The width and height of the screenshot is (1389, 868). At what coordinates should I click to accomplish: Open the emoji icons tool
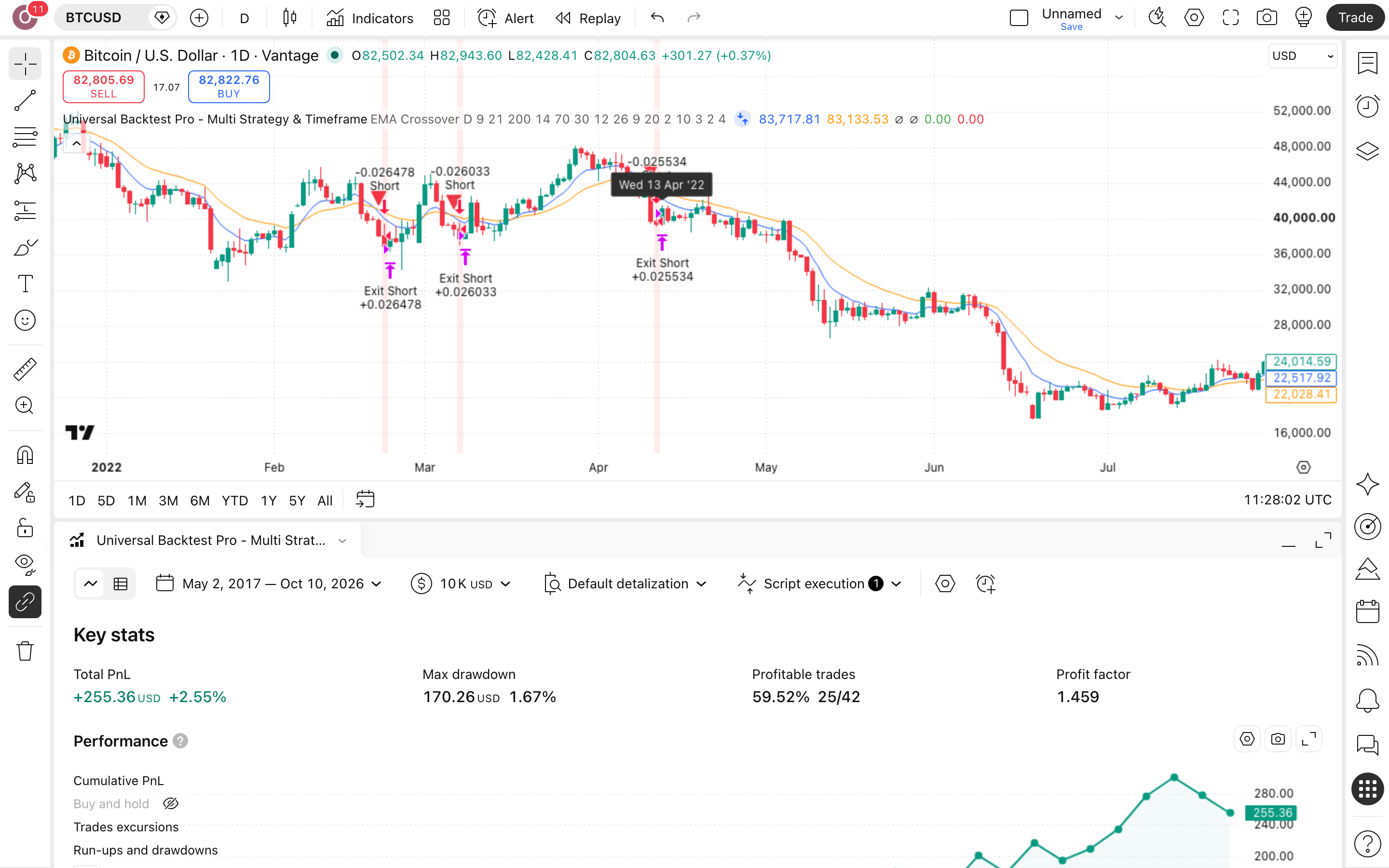pyautogui.click(x=25, y=320)
